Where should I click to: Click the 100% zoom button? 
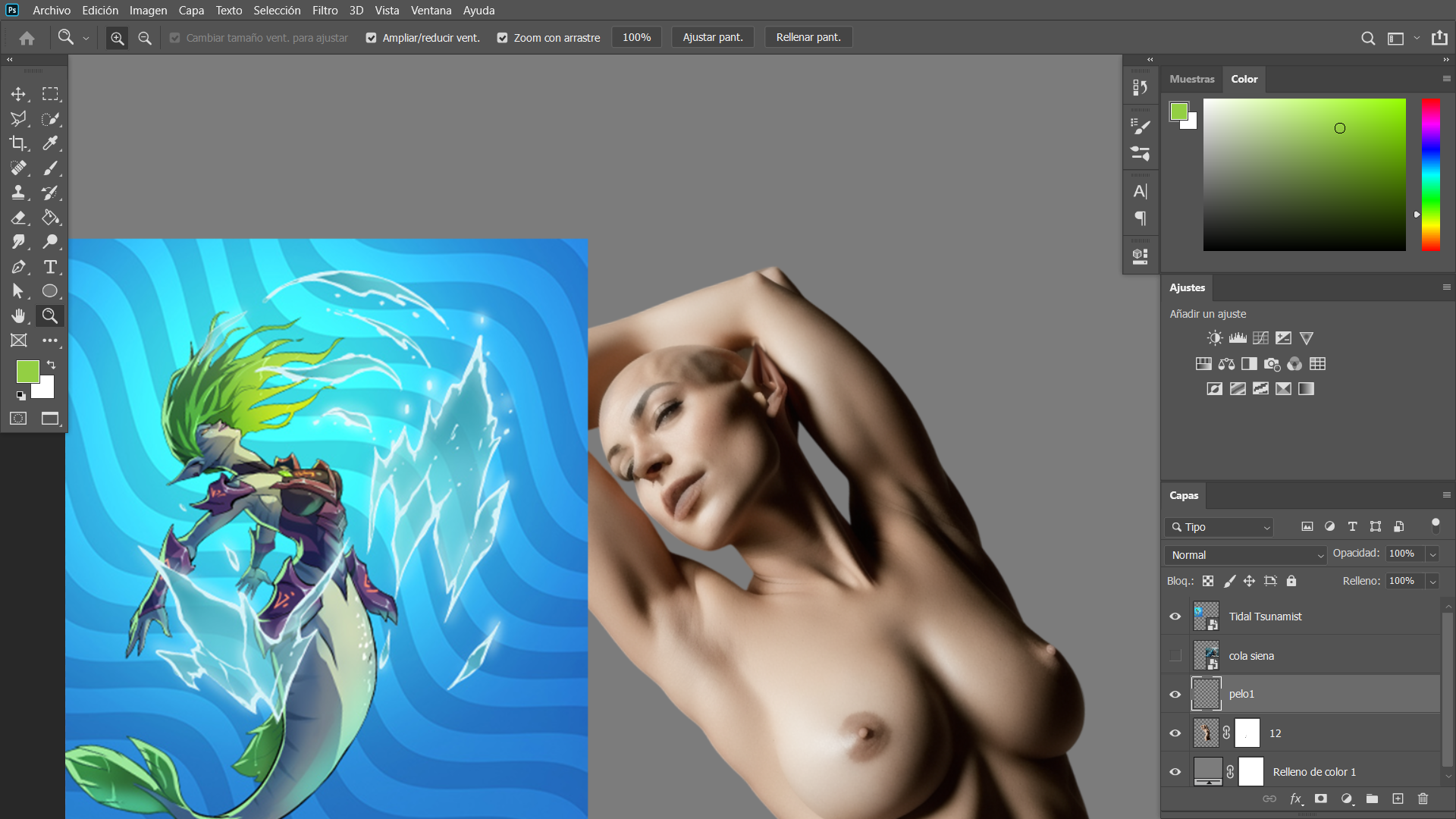pos(636,38)
